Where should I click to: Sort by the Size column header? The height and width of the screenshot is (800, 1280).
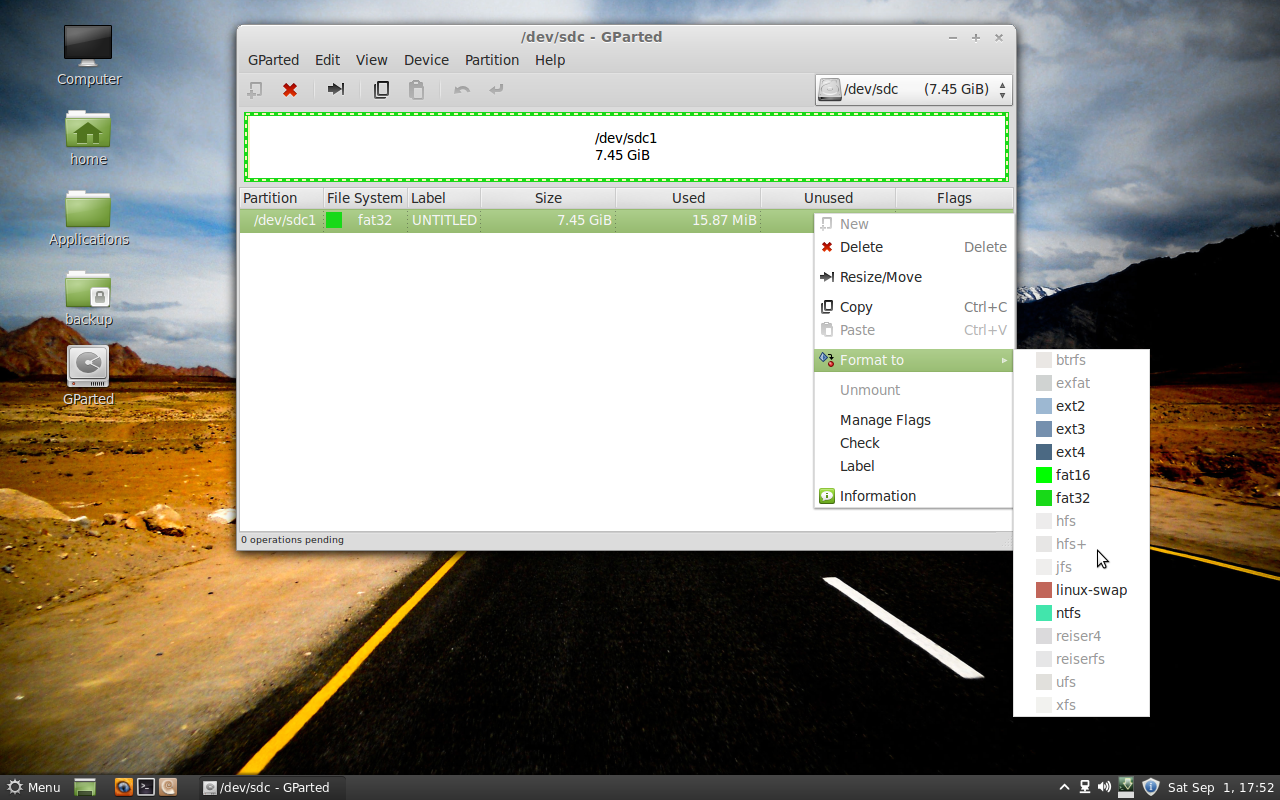click(x=548, y=198)
